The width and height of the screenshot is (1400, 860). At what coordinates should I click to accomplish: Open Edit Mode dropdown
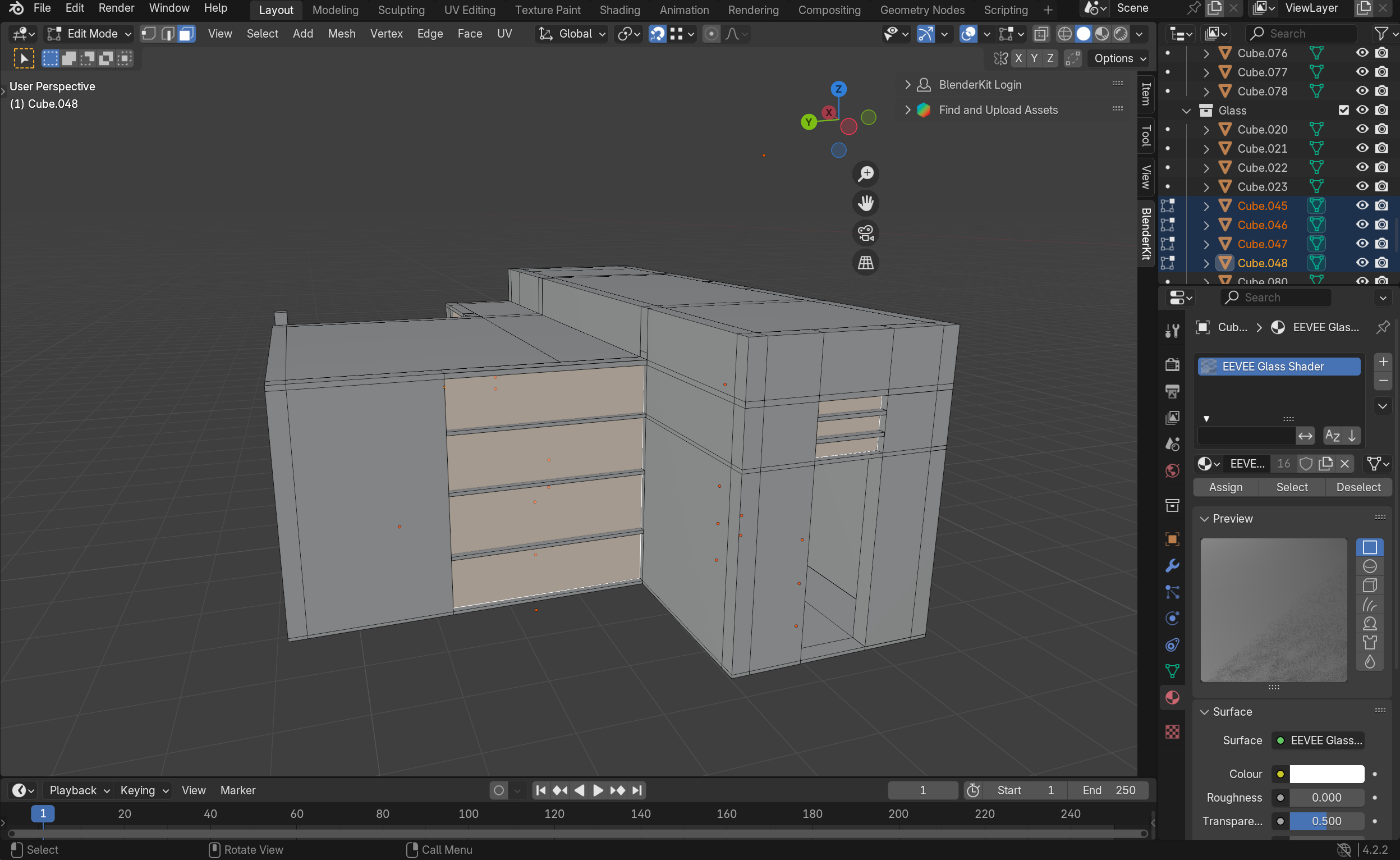89,34
